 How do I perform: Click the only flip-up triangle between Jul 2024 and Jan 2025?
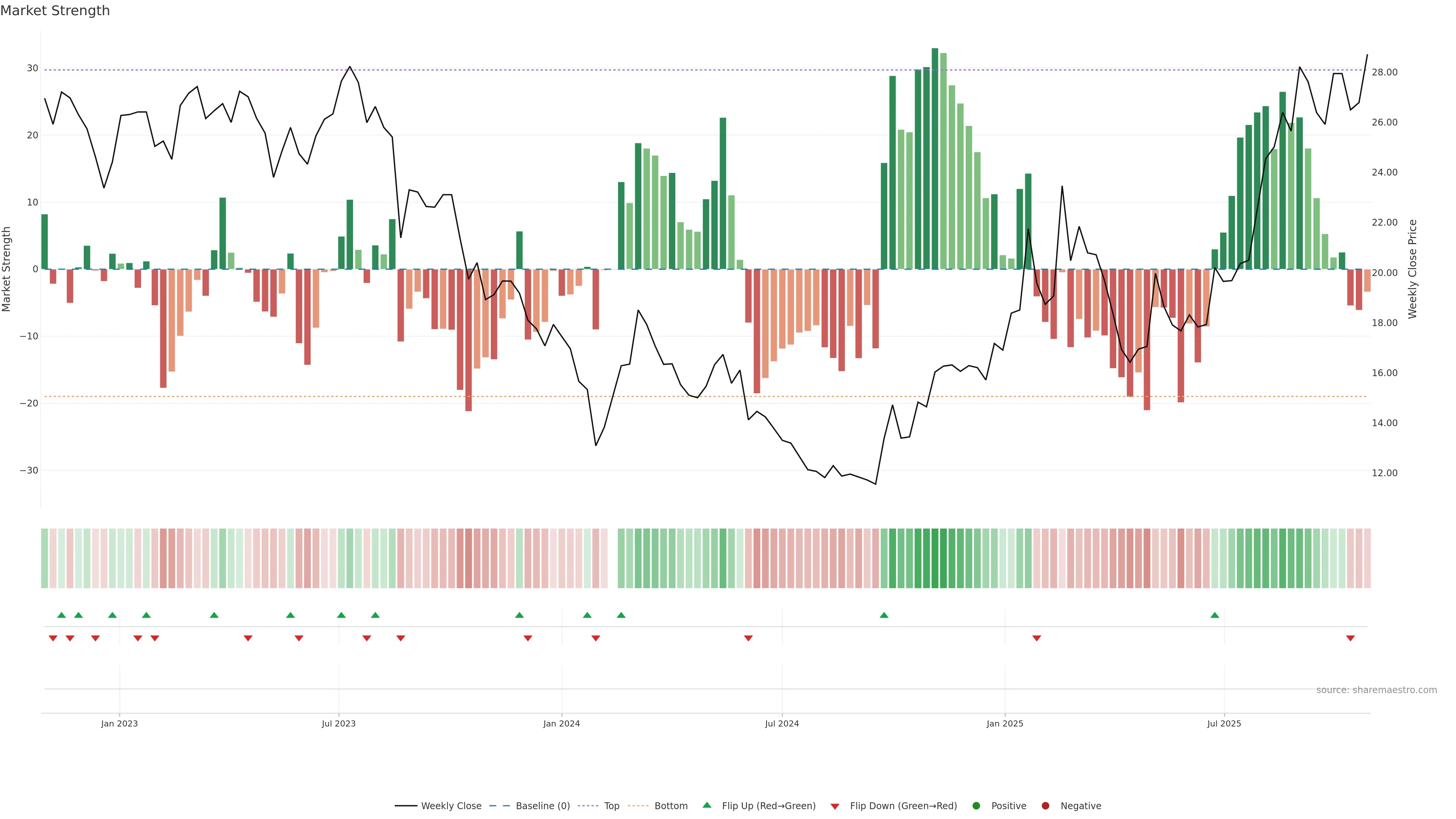pos(884,615)
